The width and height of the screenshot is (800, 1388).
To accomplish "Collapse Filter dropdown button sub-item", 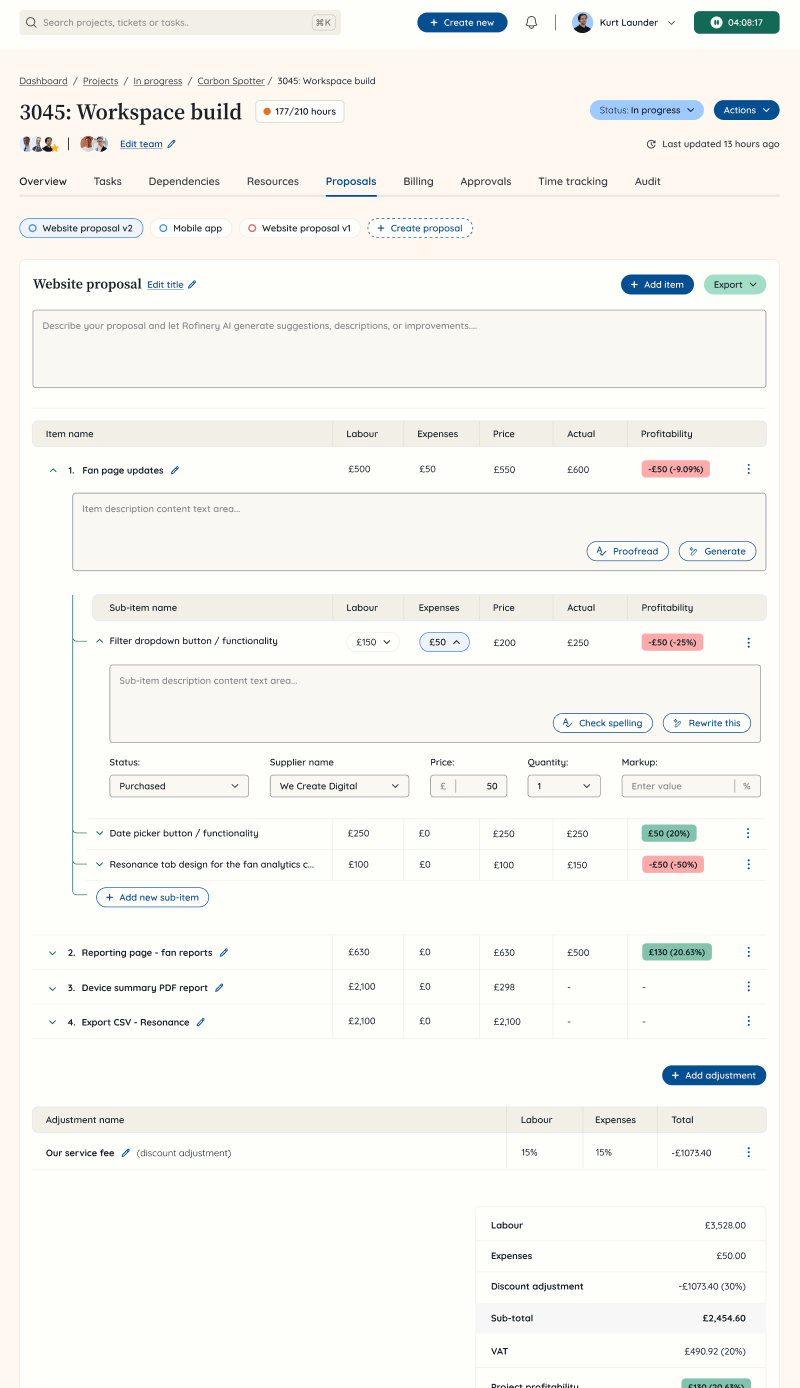I will click(100, 641).
